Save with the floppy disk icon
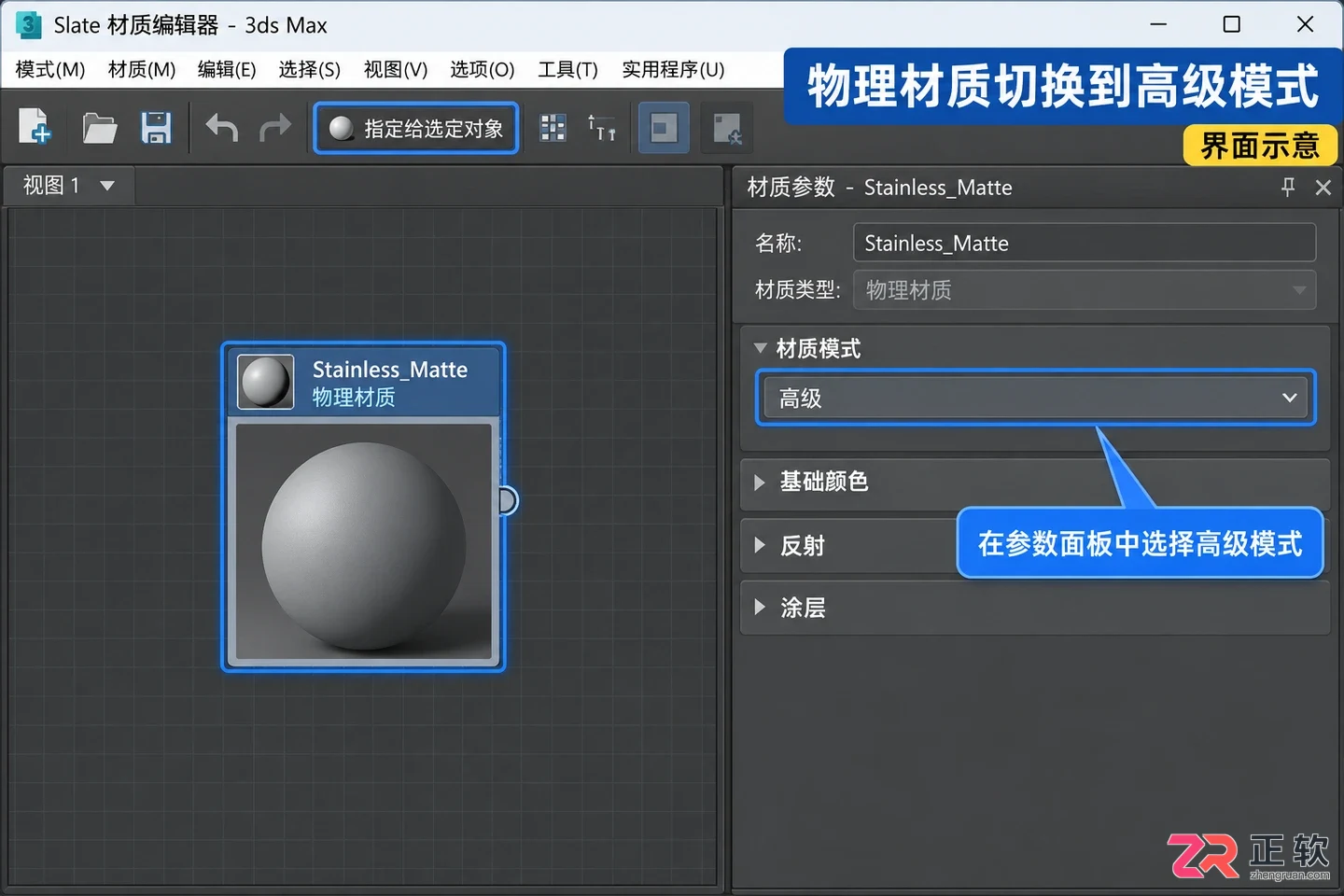Screen dimensions: 1344x896 156,128
